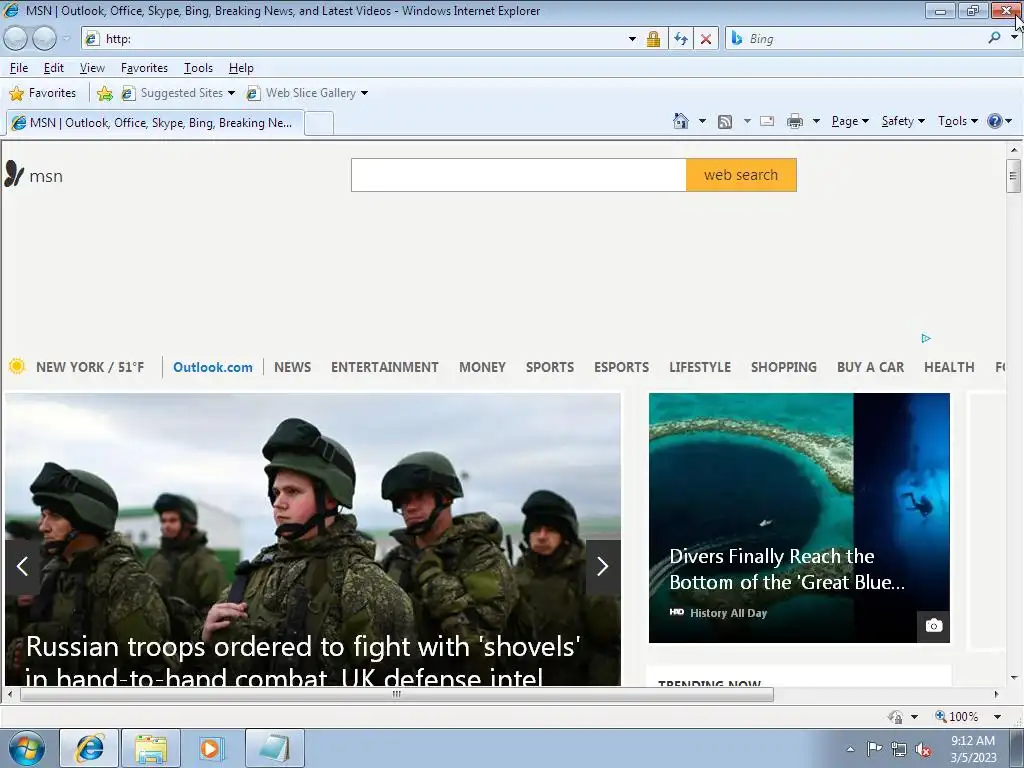
Task: Click the Refresh page icon
Action: tap(680, 39)
